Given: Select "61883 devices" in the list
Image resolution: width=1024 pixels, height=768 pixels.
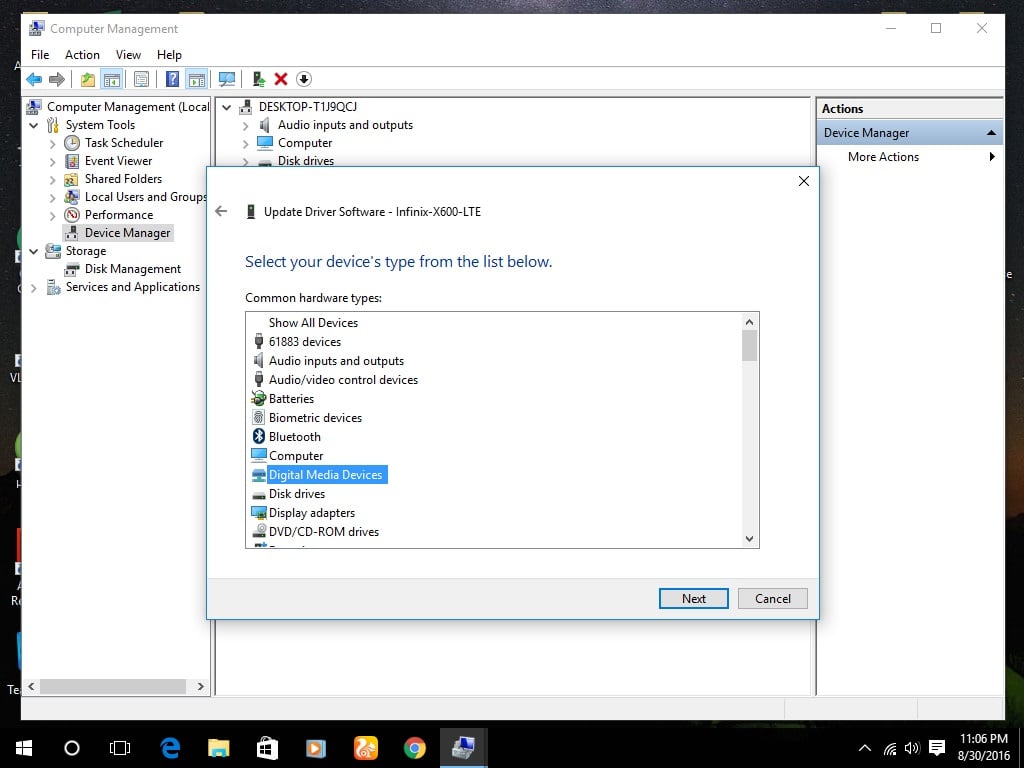Looking at the screenshot, I should coord(305,342).
